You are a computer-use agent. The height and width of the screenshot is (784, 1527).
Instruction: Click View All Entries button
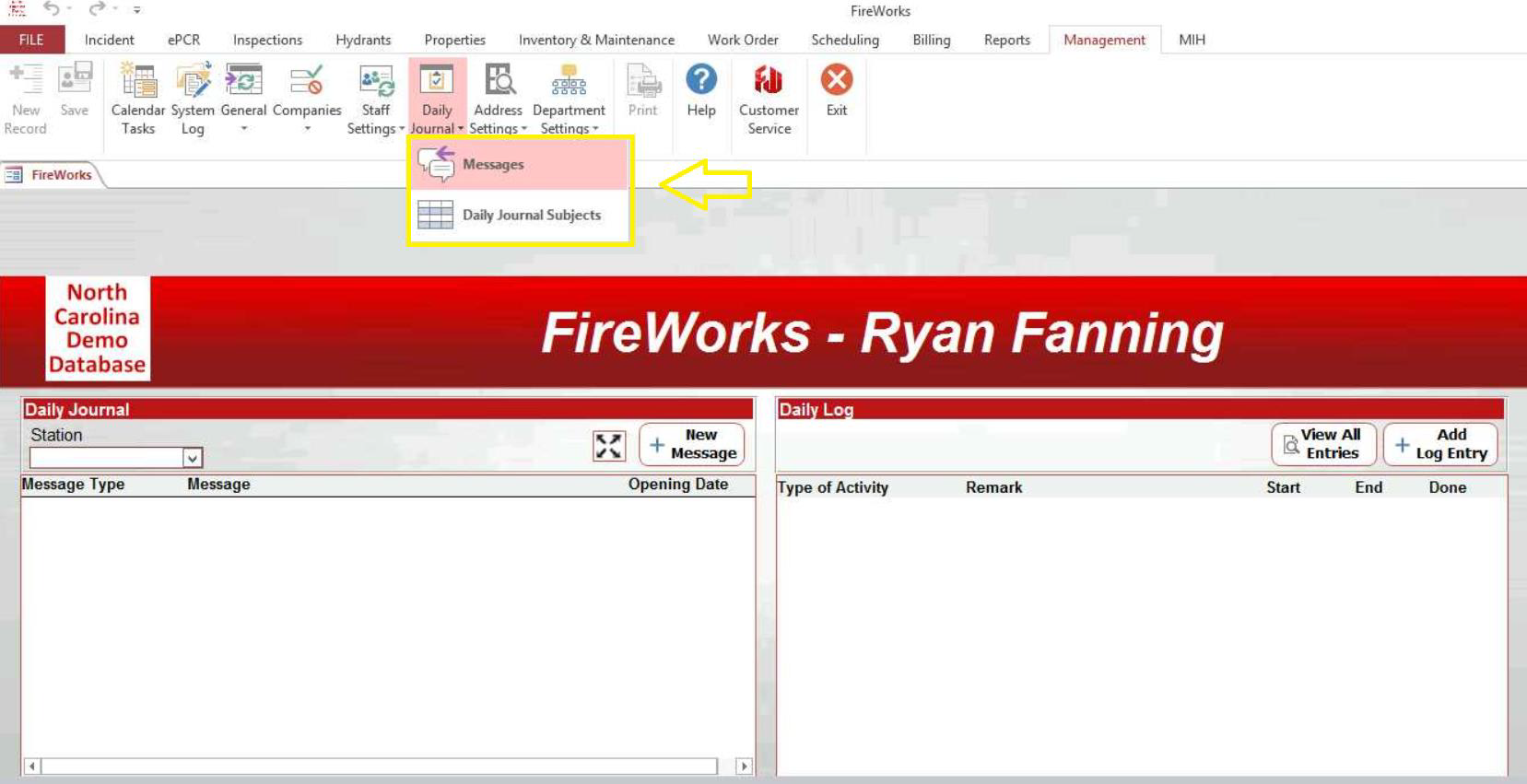[x=1323, y=444]
